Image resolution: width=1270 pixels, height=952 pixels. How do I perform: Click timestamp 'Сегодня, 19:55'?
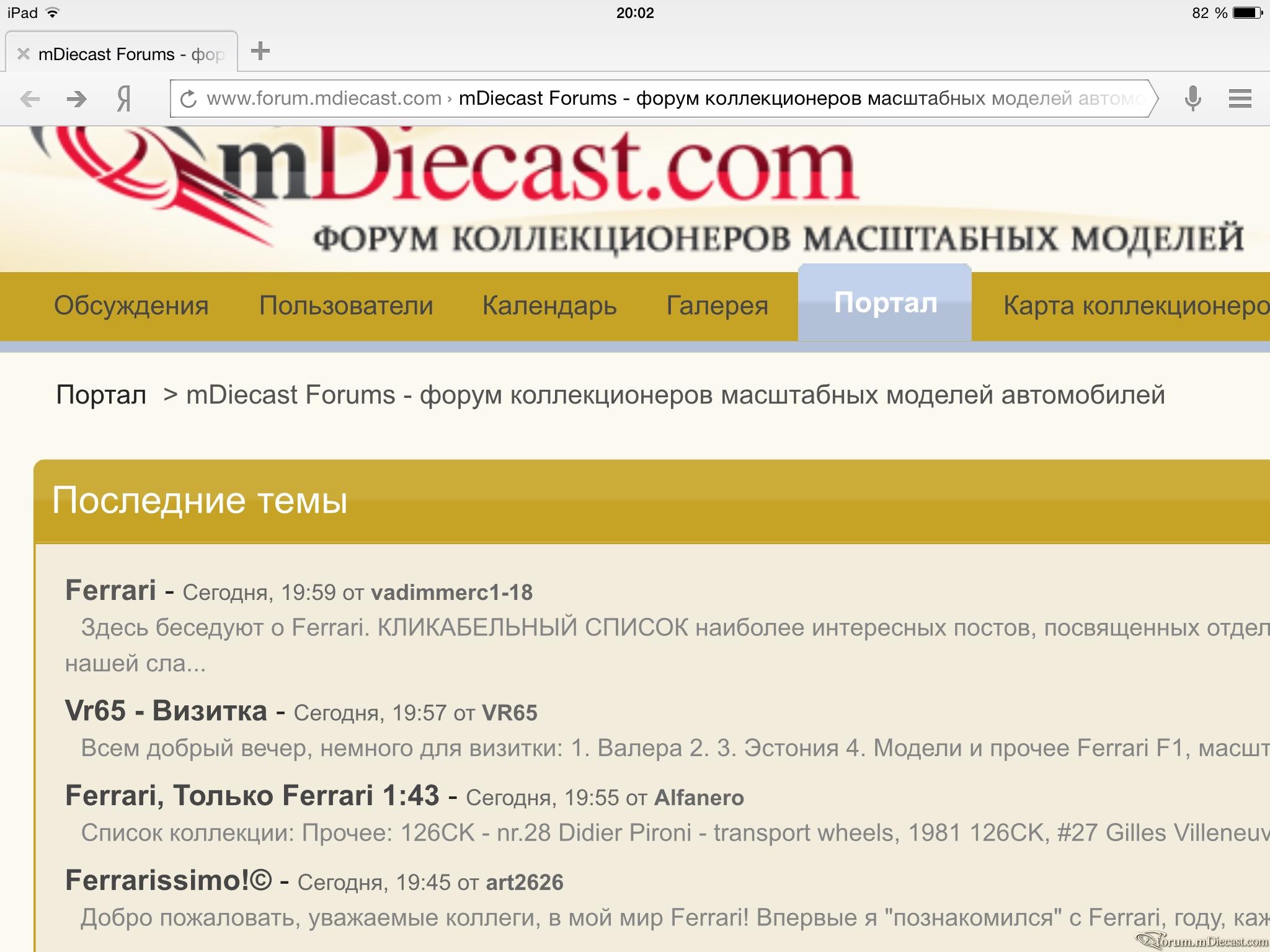pos(543,798)
